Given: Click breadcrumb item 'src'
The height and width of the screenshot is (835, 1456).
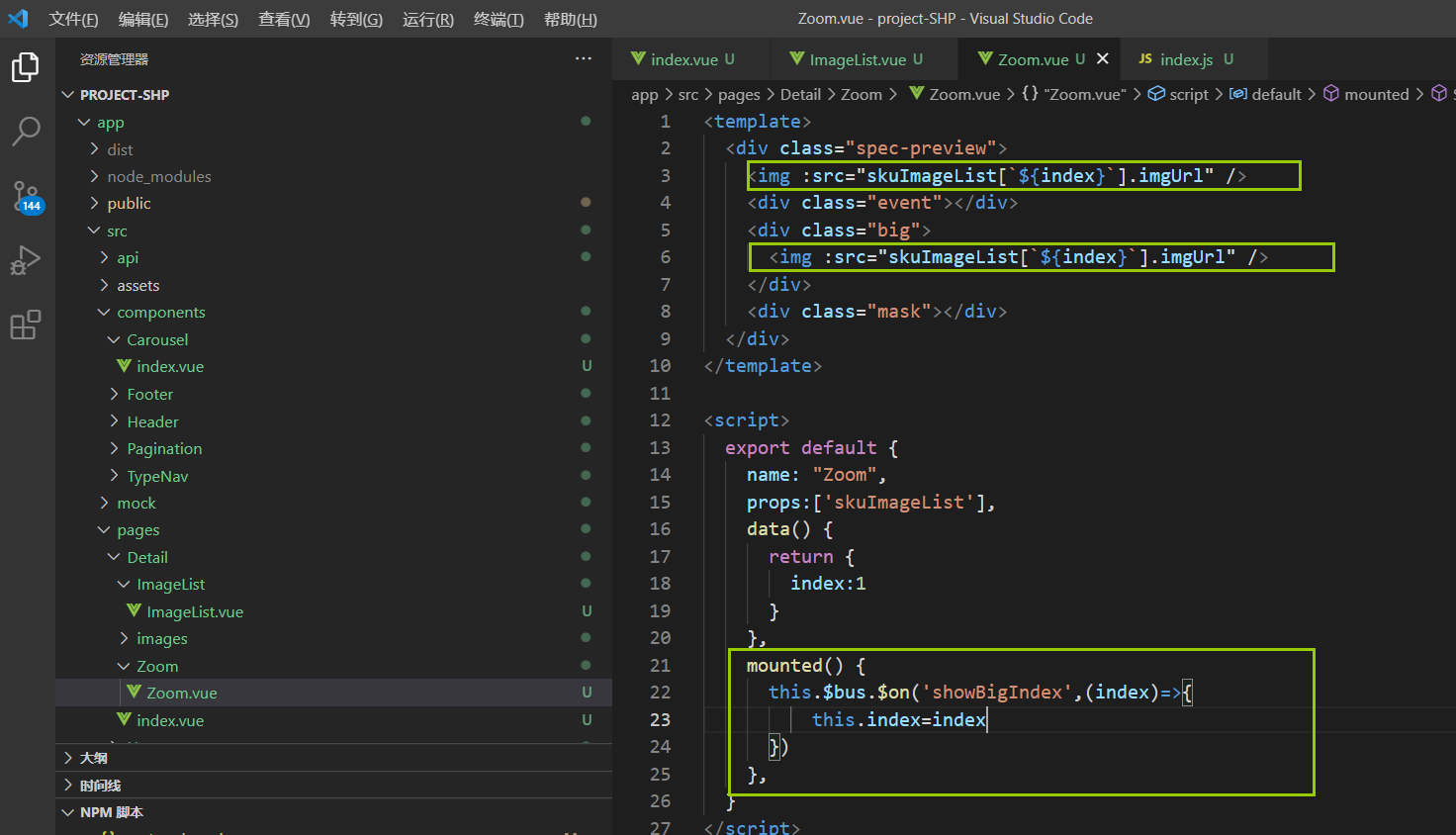Looking at the screenshot, I should pyautogui.click(x=688, y=94).
